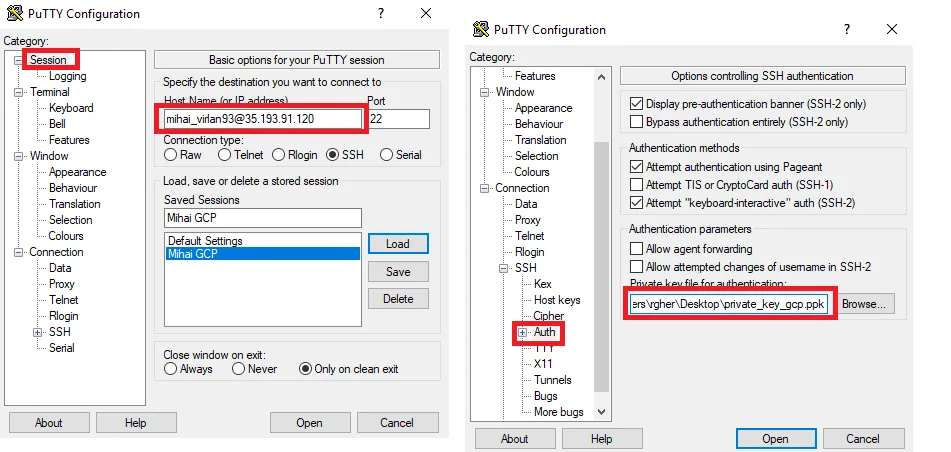Collapse the Session tree node in left window
Viewport: 951px width, 452px height.
18,60
